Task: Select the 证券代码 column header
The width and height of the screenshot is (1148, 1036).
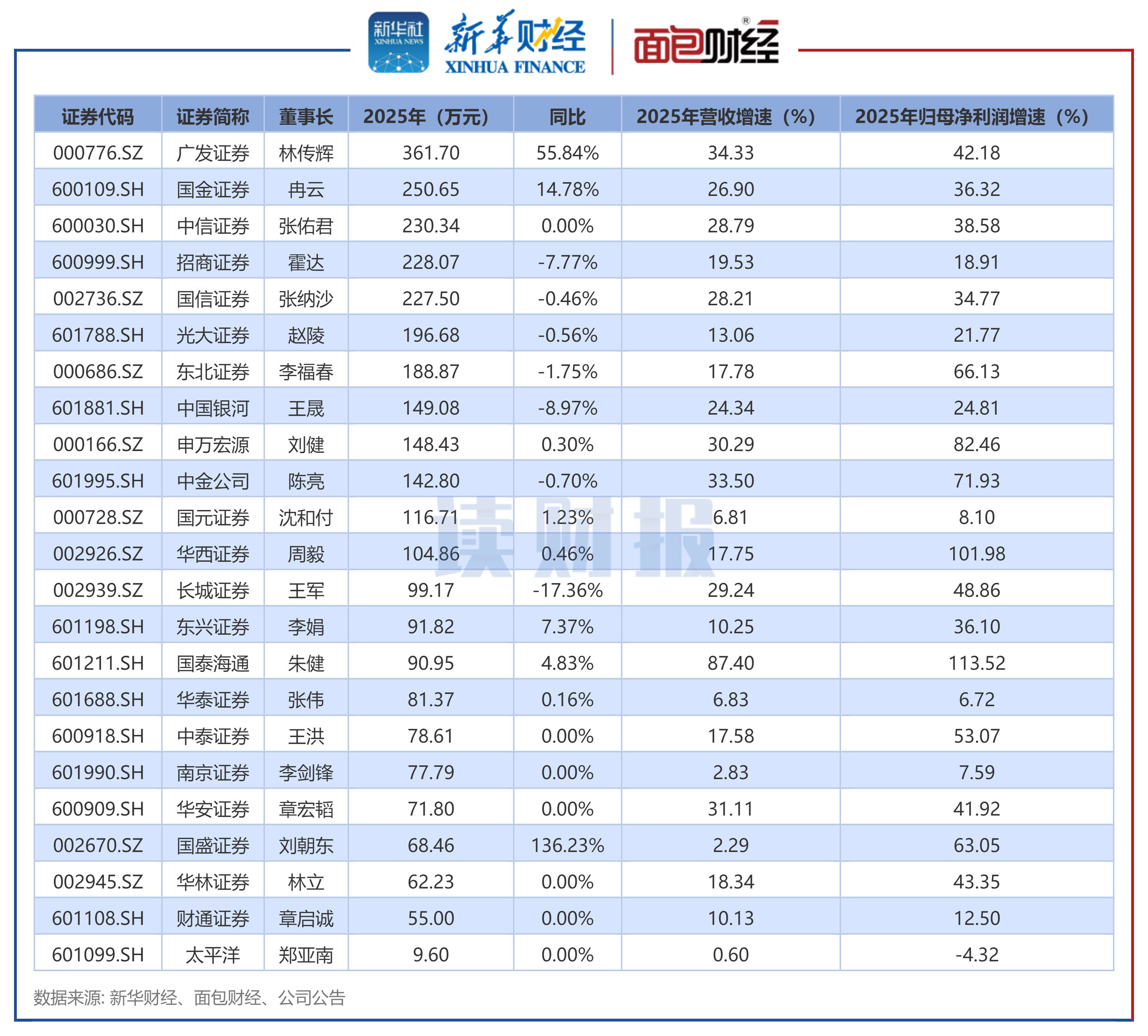Action: pos(98,117)
